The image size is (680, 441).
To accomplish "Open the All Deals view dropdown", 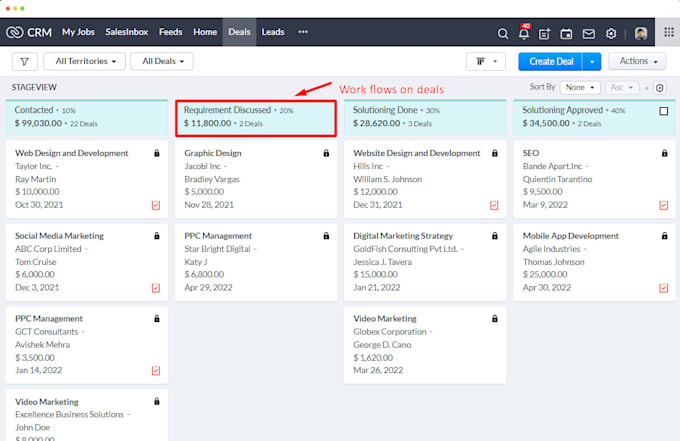I will point(162,62).
